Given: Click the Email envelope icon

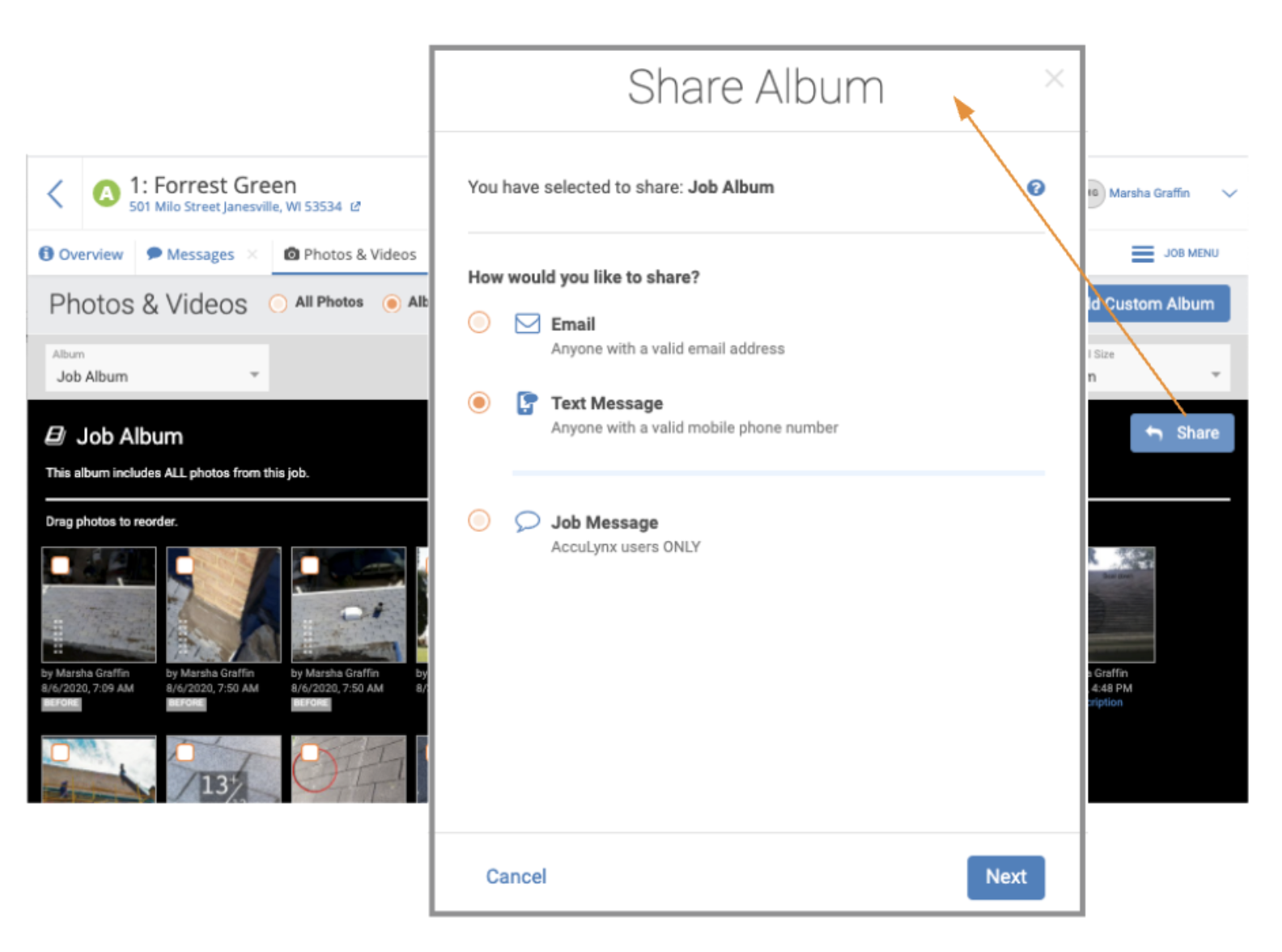Looking at the screenshot, I should (x=527, y=324).
